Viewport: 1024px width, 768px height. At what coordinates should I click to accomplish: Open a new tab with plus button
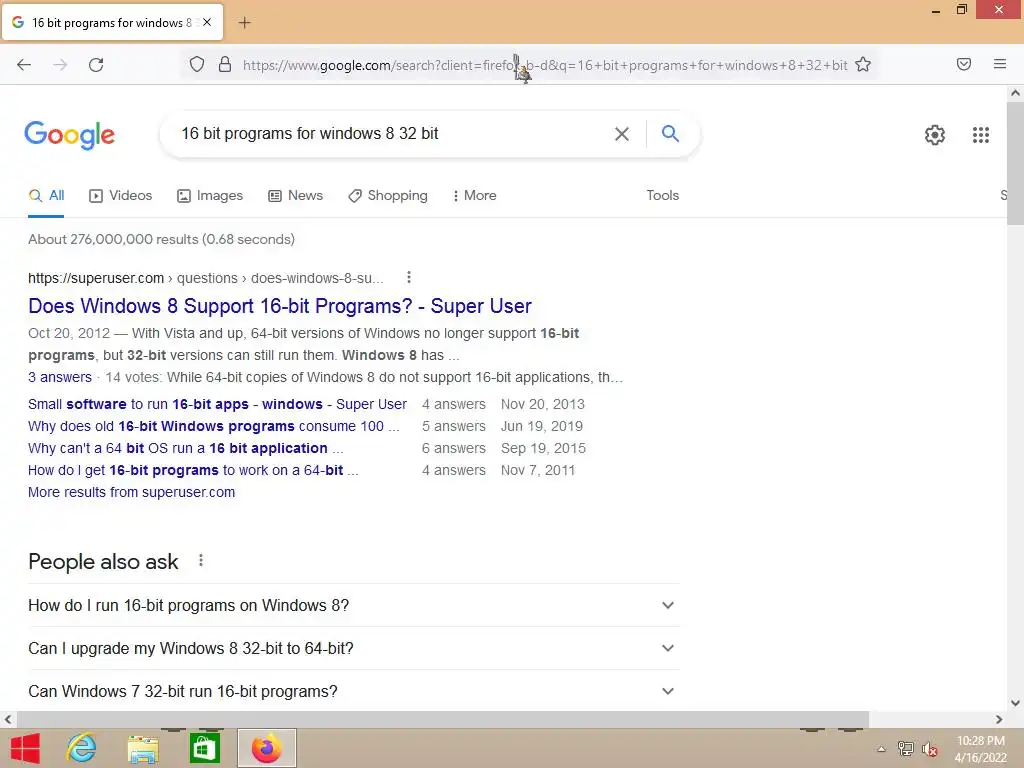click(244, 23)
